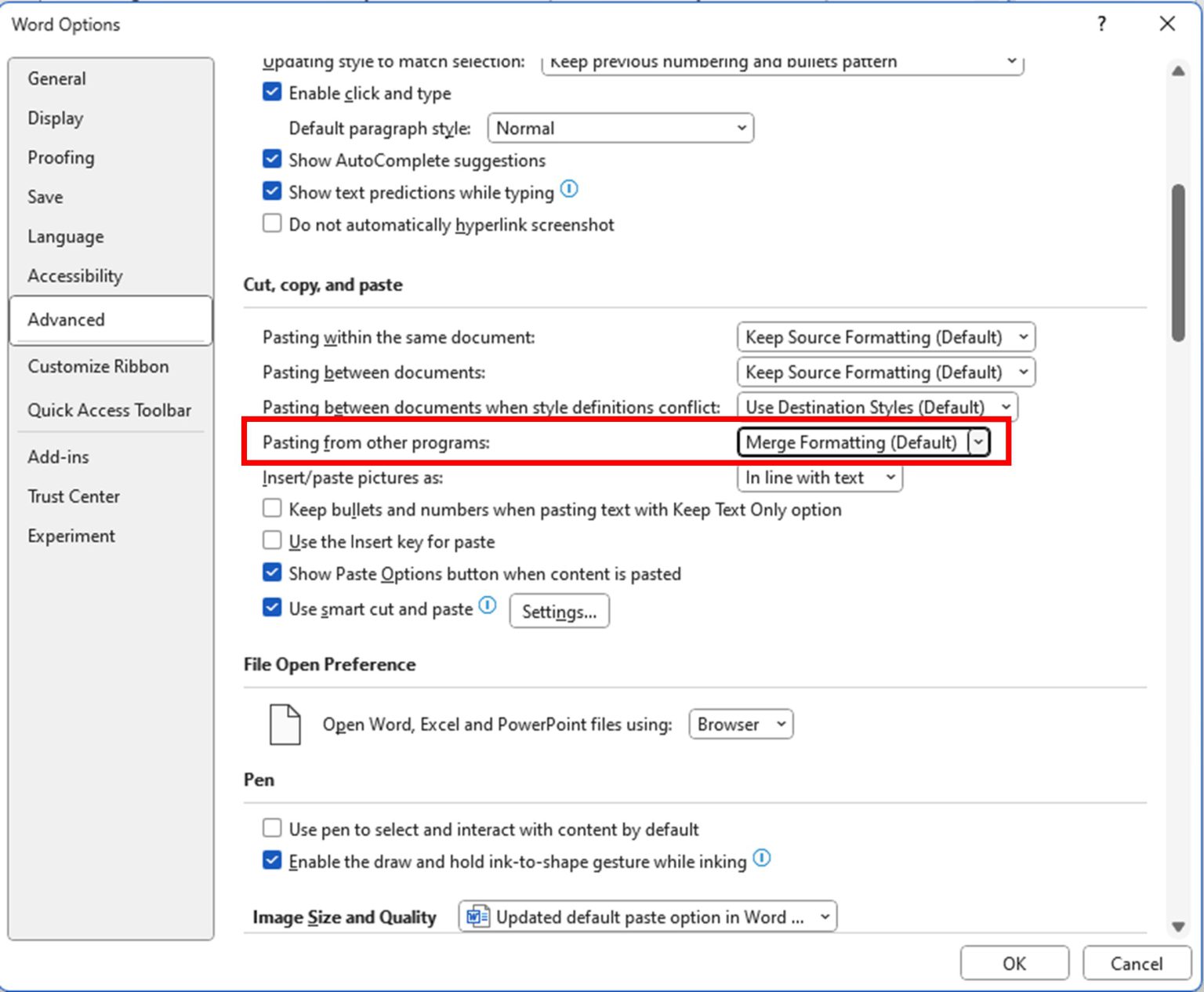Click the Settings button for smart cut and paste

coord(559,611)
